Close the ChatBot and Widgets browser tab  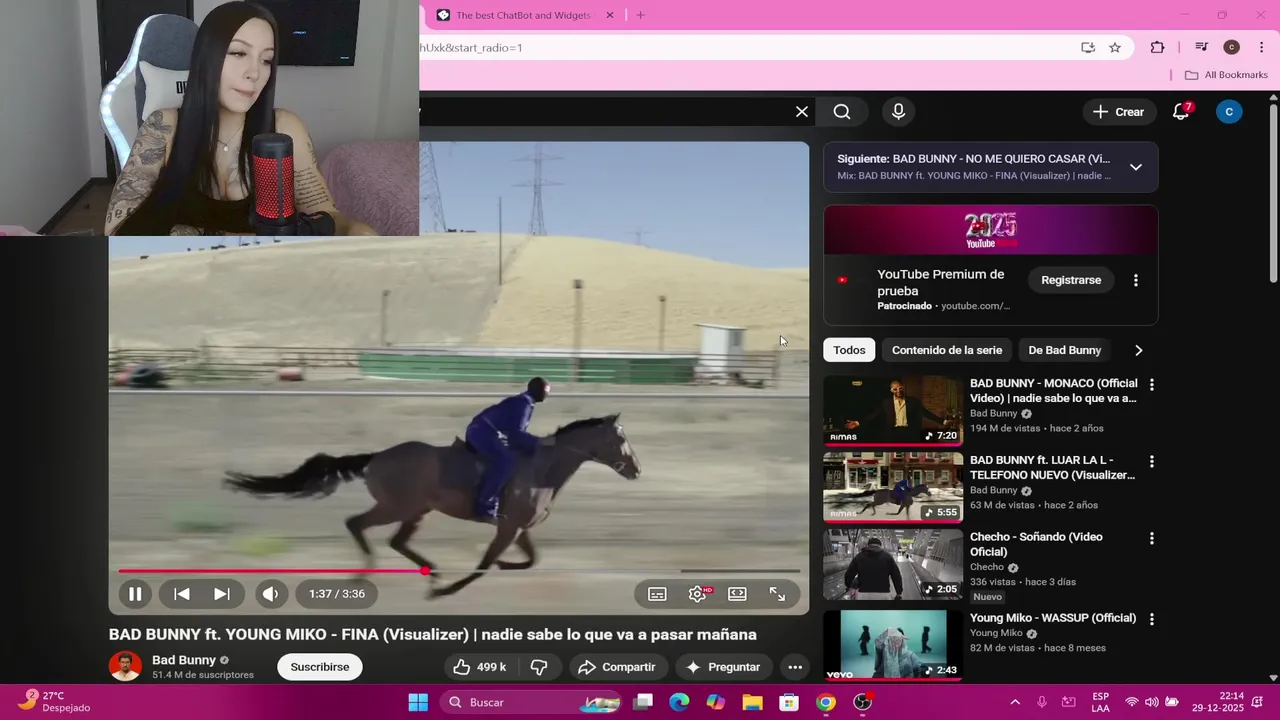pyautogui.click(x=609, y=15)
